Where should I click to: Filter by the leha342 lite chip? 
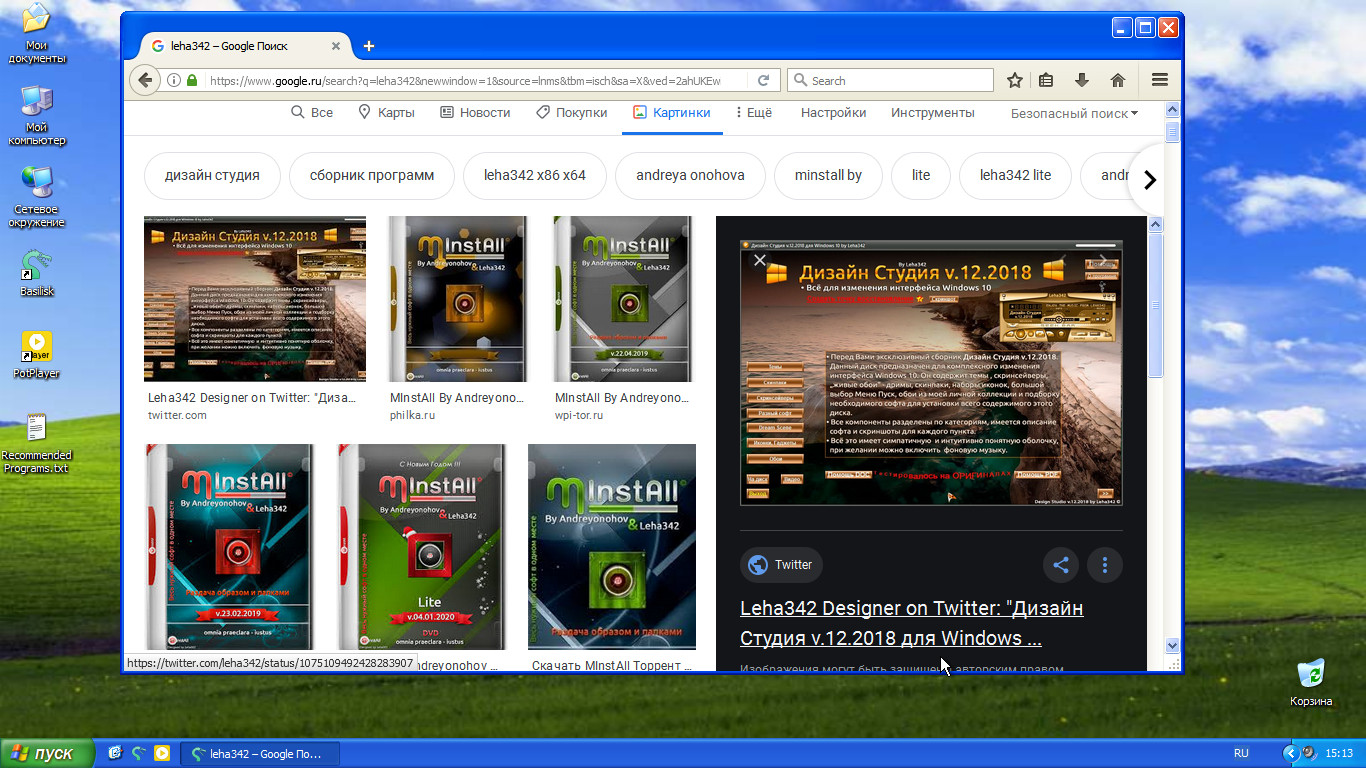[x=1015, y=175]
